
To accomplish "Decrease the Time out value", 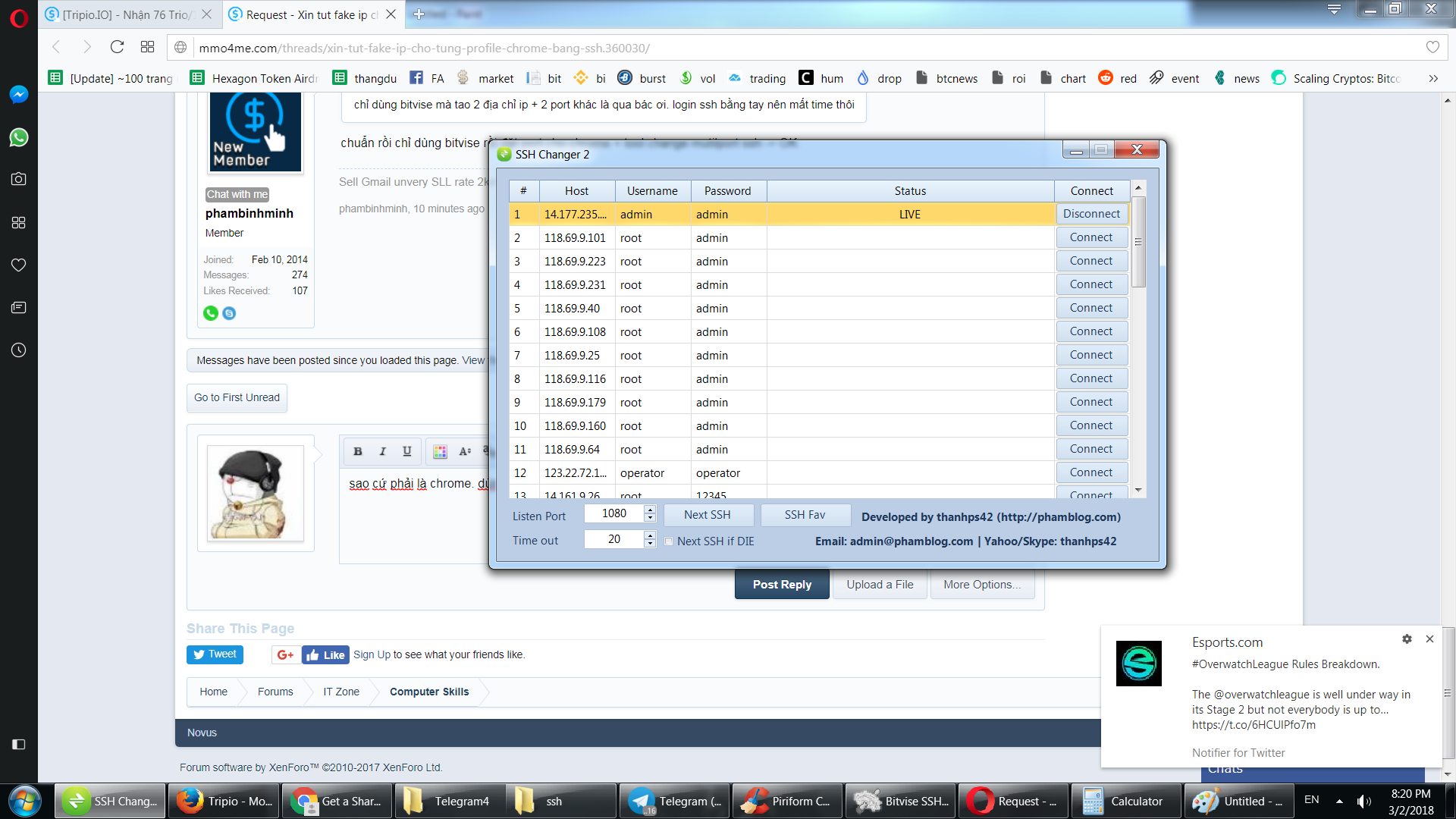I will point(650,544).
